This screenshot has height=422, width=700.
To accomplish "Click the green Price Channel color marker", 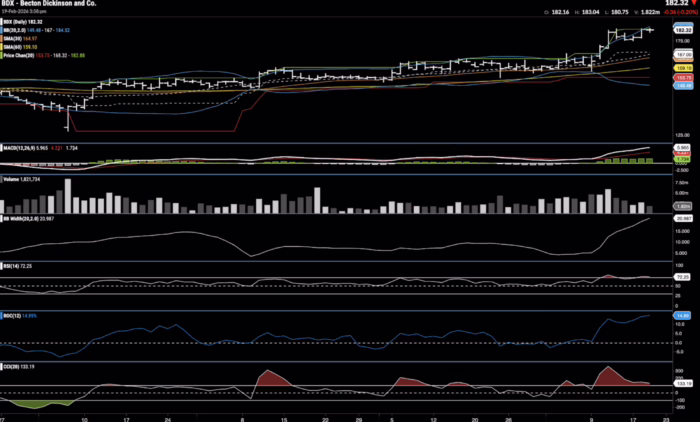I will [1, 55].
